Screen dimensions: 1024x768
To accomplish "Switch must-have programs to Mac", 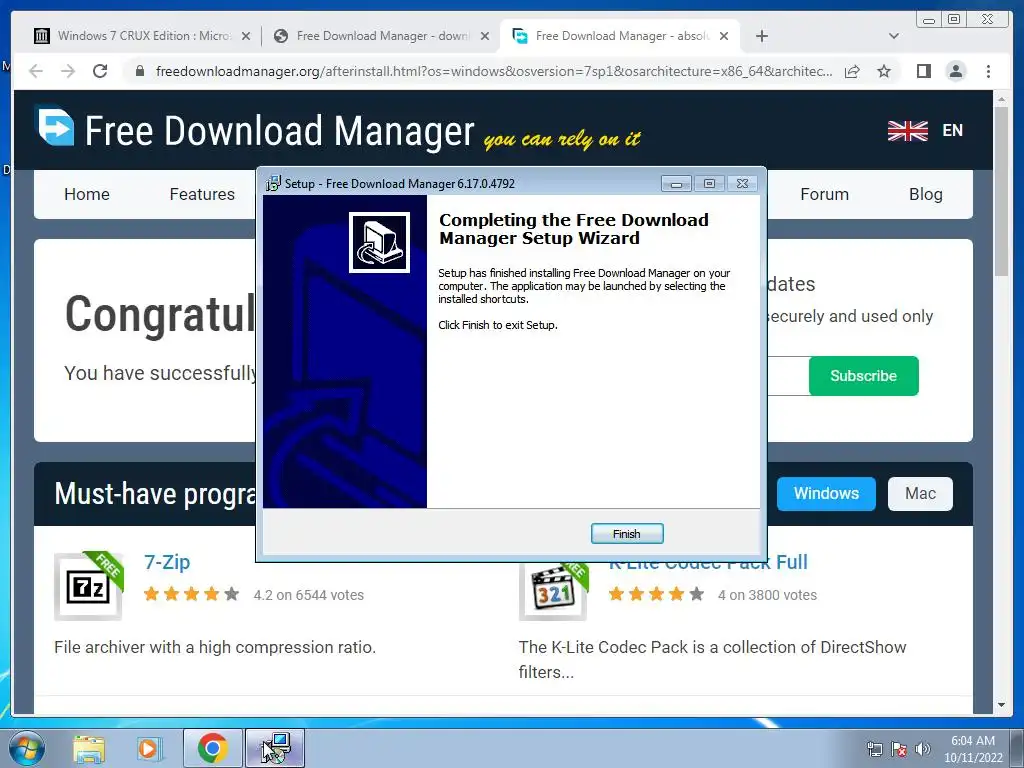I will 920,493.
